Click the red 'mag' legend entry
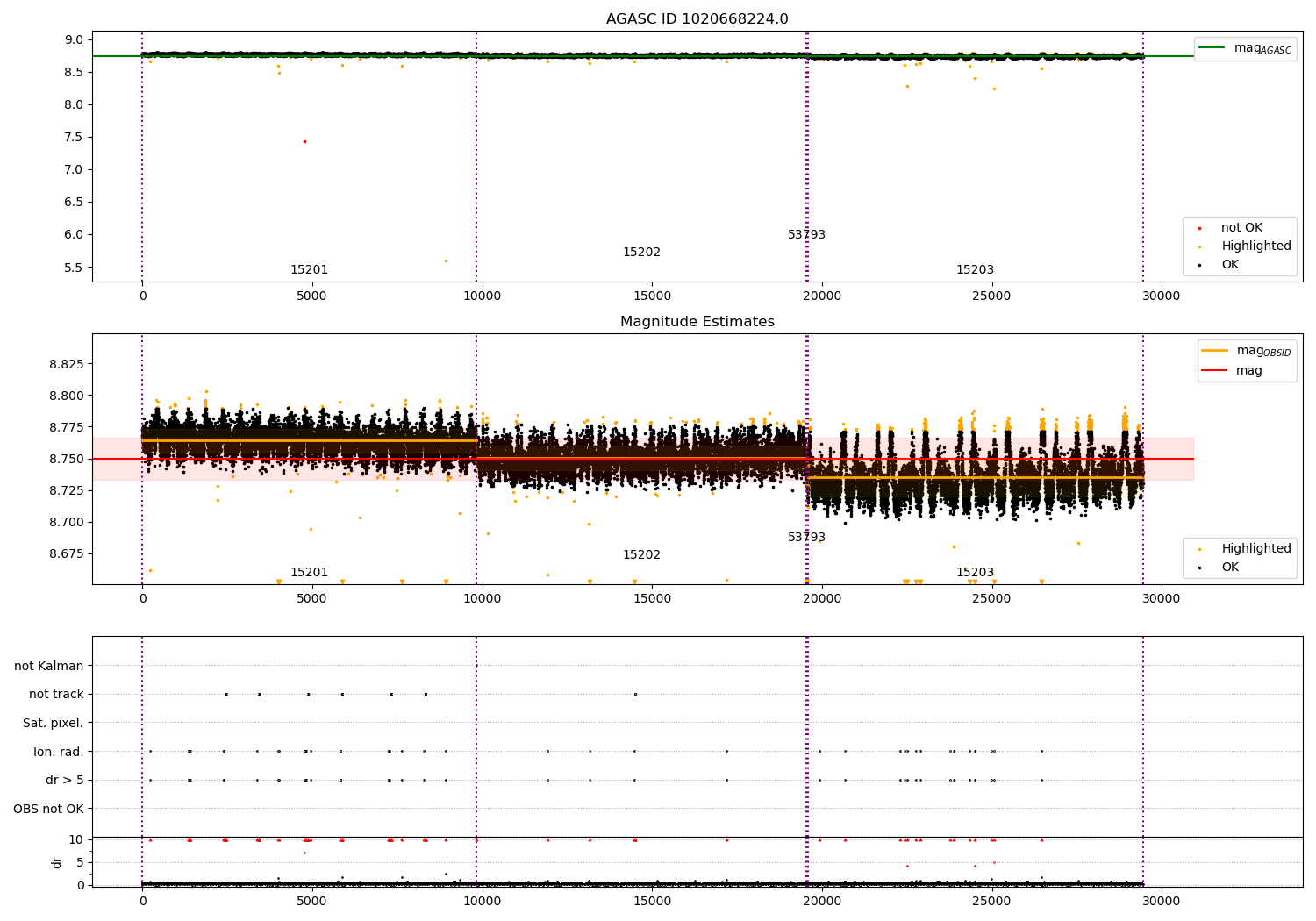The height and width of the screenshot is (921, 1316). coord(1233,371)
